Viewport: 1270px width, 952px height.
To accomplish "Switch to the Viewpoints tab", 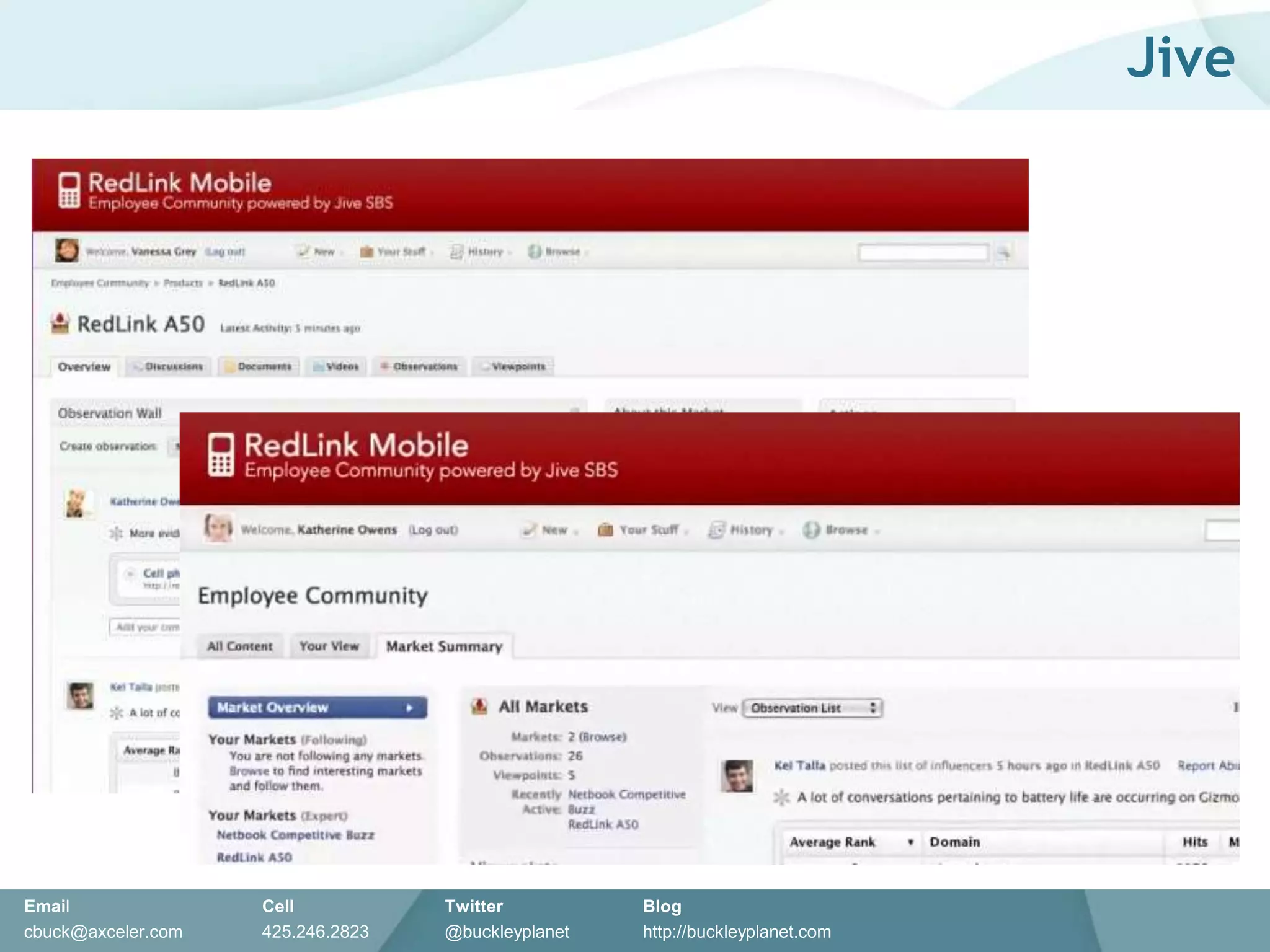I will coord(513,367).
